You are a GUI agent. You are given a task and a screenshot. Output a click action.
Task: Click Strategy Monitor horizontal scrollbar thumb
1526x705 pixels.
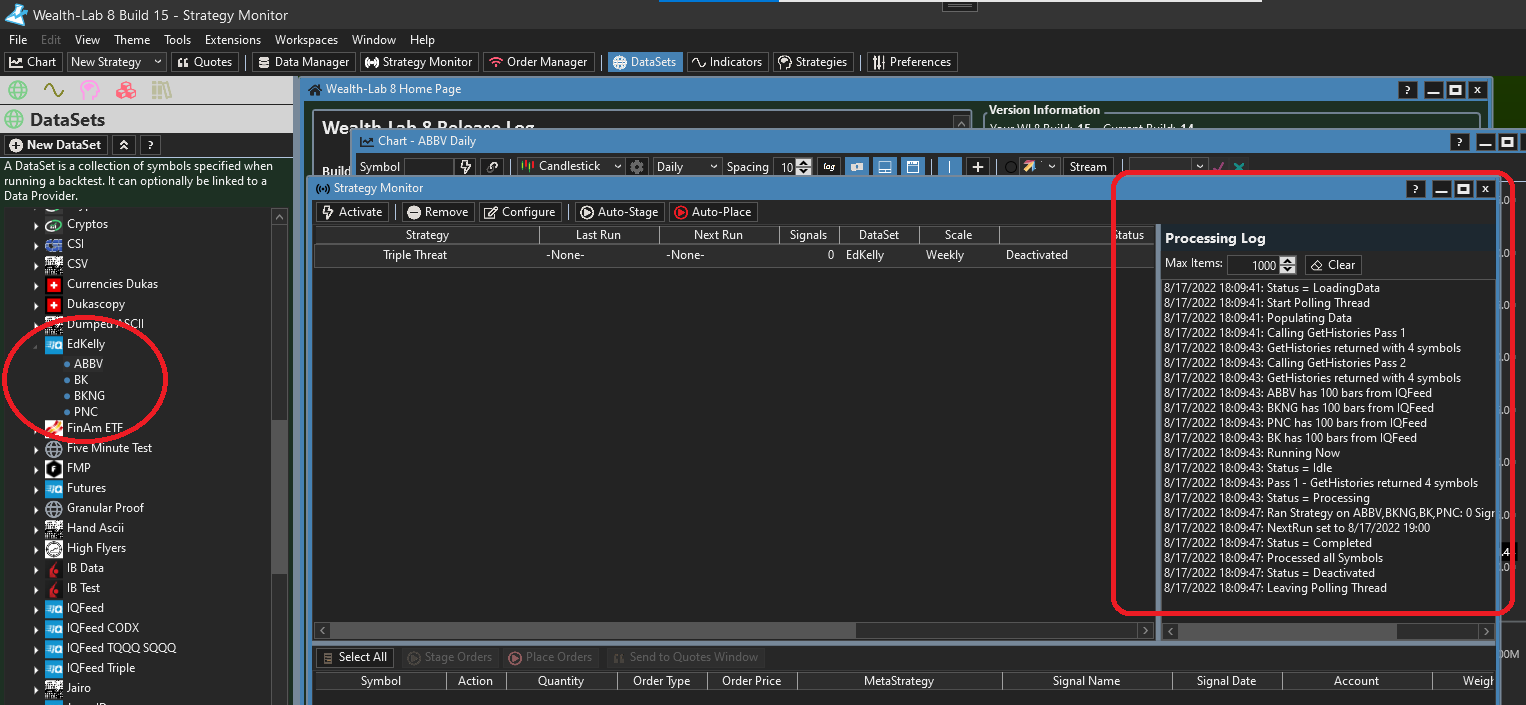[595, 631]
